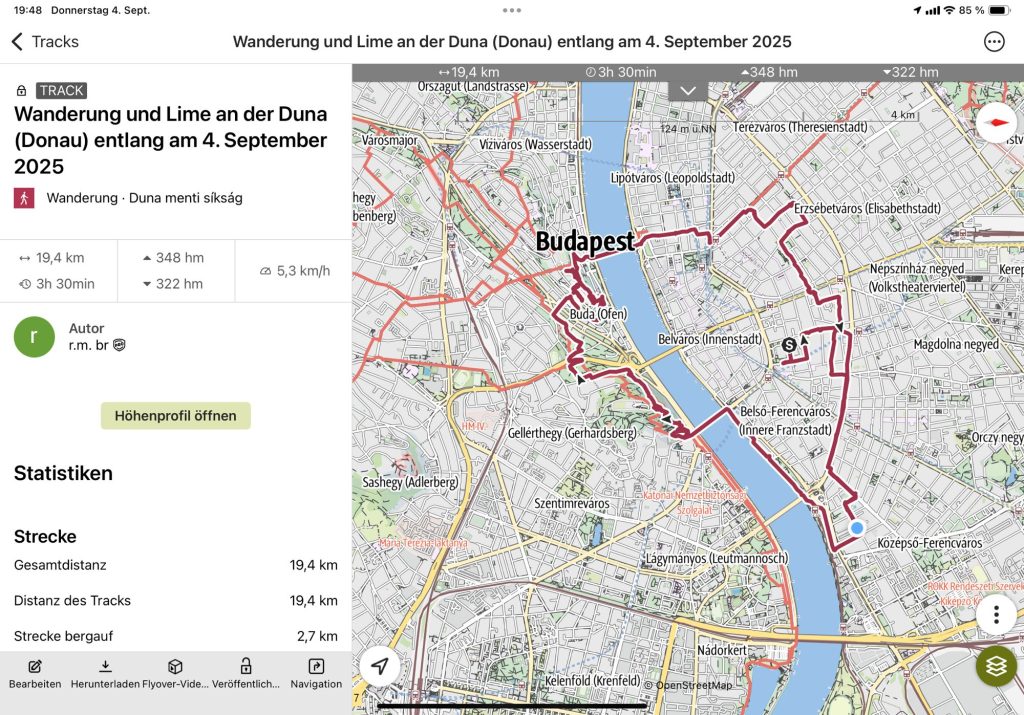
Task: Open vertical three-dot map menu
Action: tap(995, 613)
